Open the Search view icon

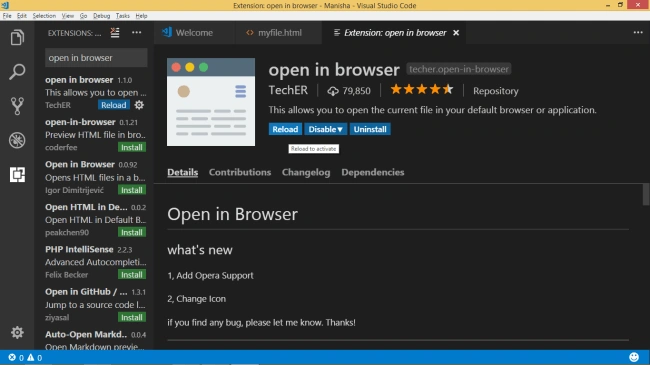(x=17, y=72)
